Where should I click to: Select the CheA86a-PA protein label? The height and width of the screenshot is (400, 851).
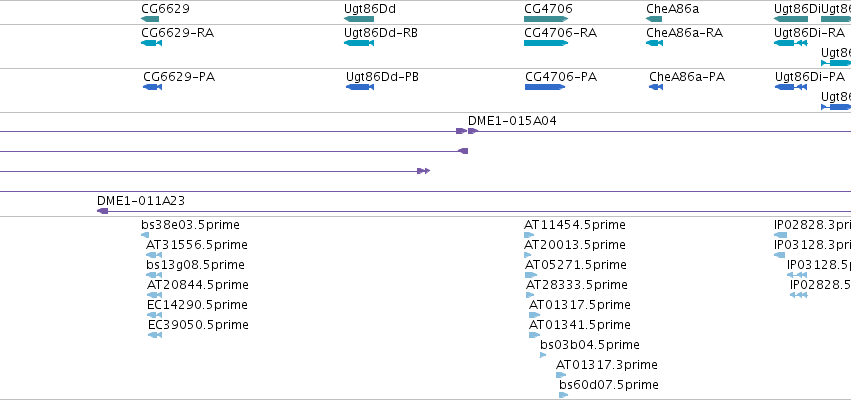coord(687,77)
